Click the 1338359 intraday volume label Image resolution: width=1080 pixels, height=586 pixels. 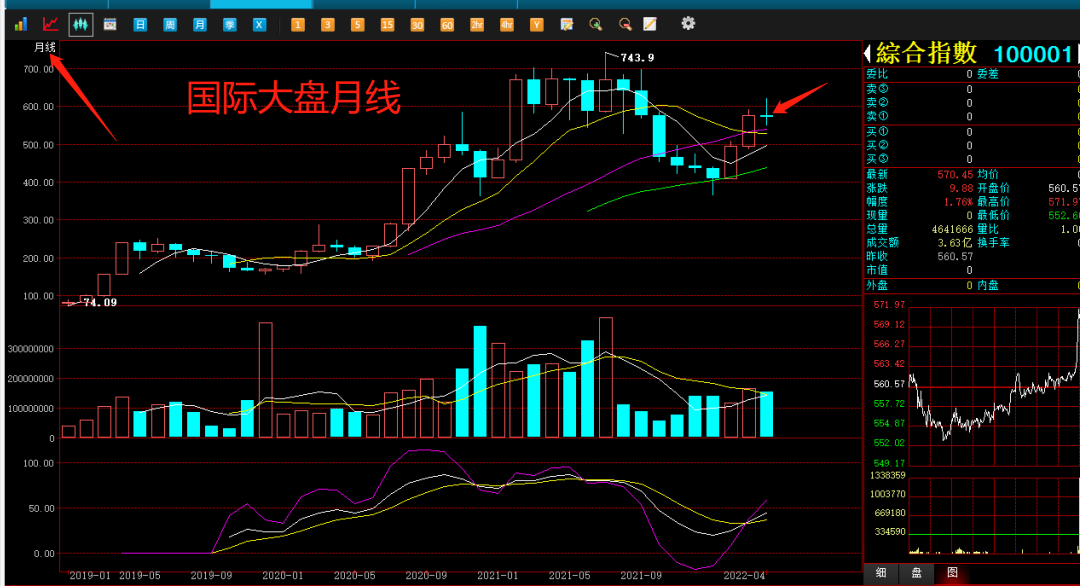[x=888, y=475]
